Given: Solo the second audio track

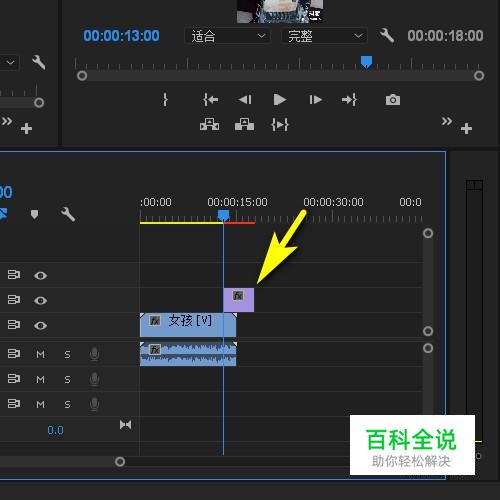Looking at the screenshot, I should pyautogui.click(x=67, y=379).
